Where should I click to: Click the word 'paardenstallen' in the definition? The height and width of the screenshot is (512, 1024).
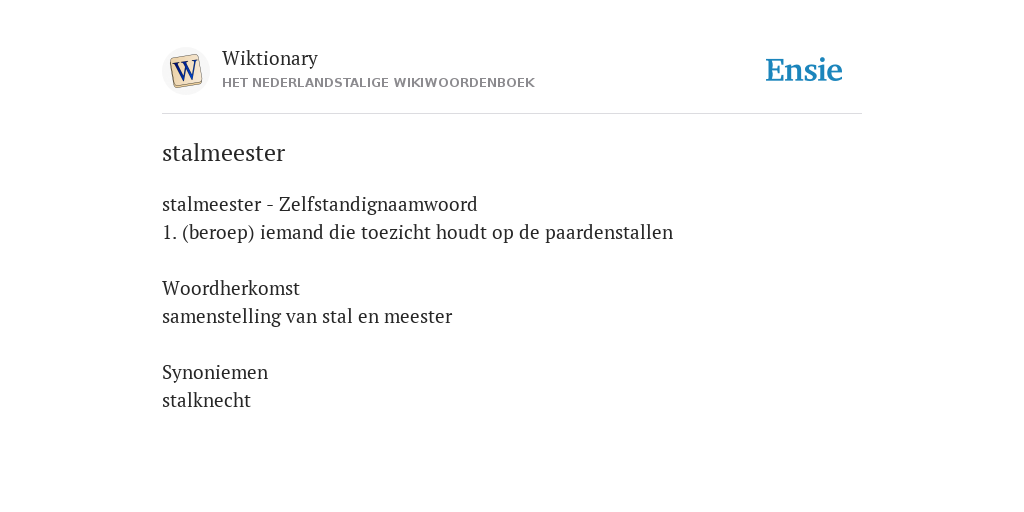609,232
